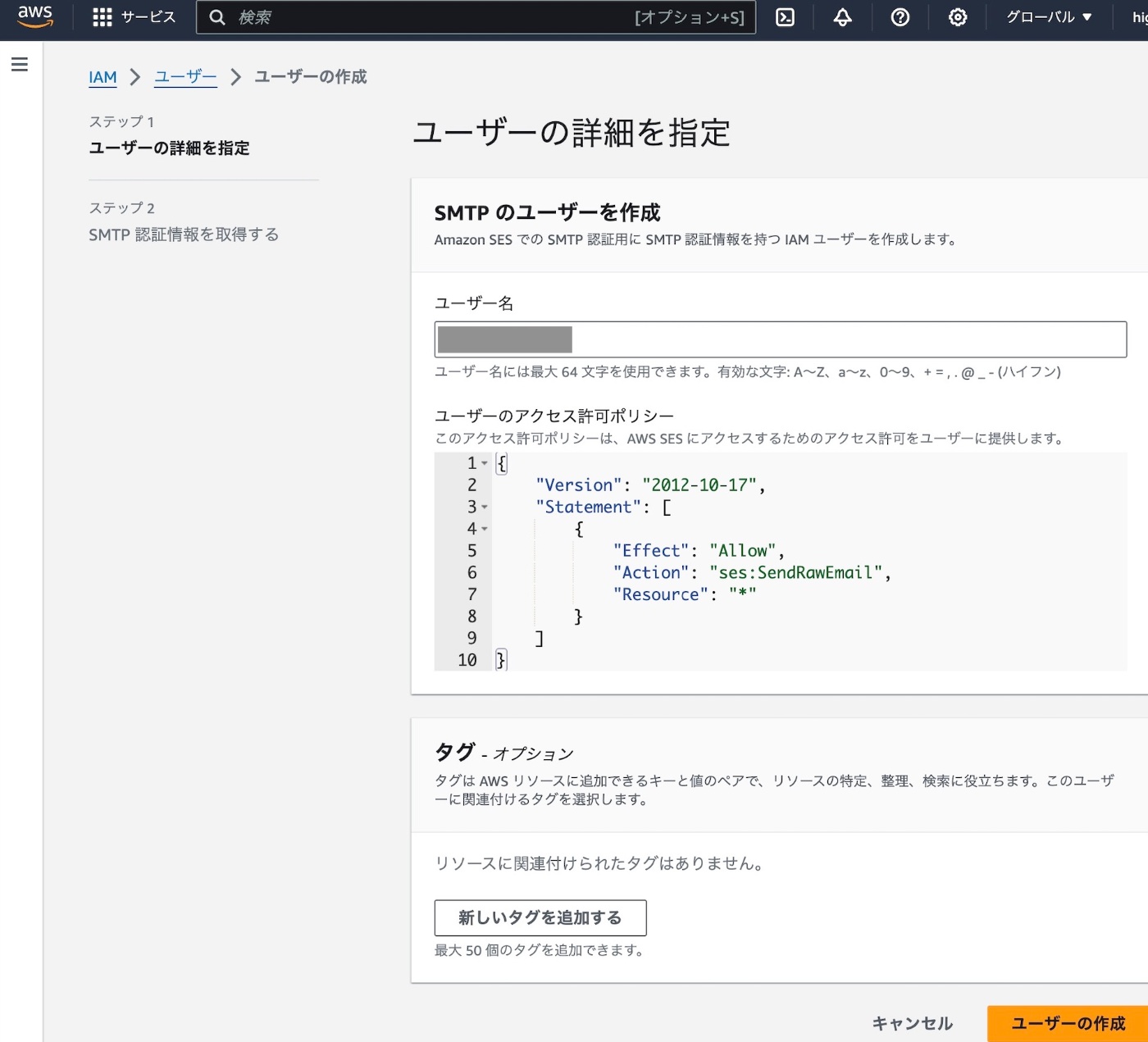The image size is (1148, 1042).
Task: Go to the IAM breadcrumb link
Action: (102, 77)
